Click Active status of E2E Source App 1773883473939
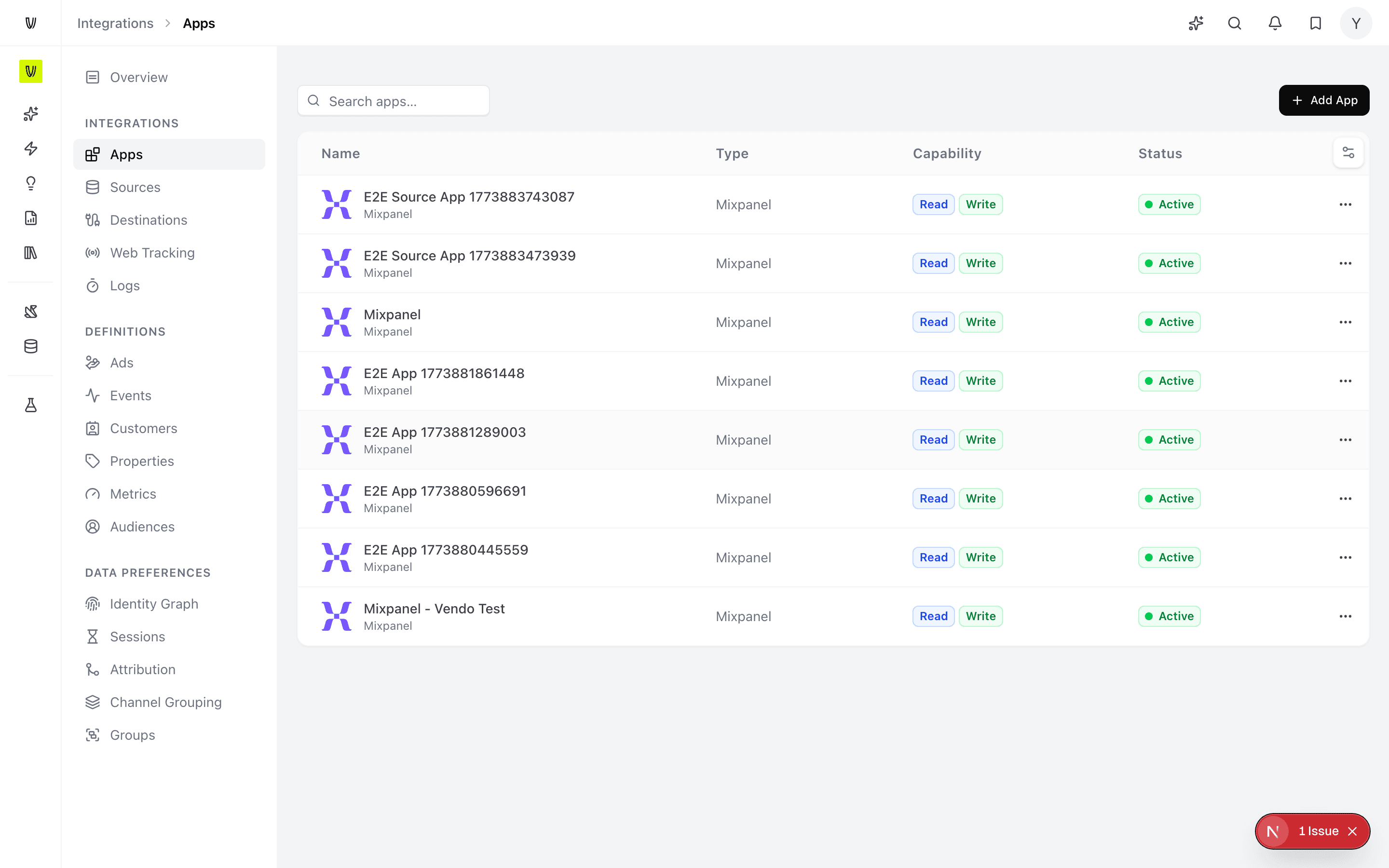 pos(1169,263)
